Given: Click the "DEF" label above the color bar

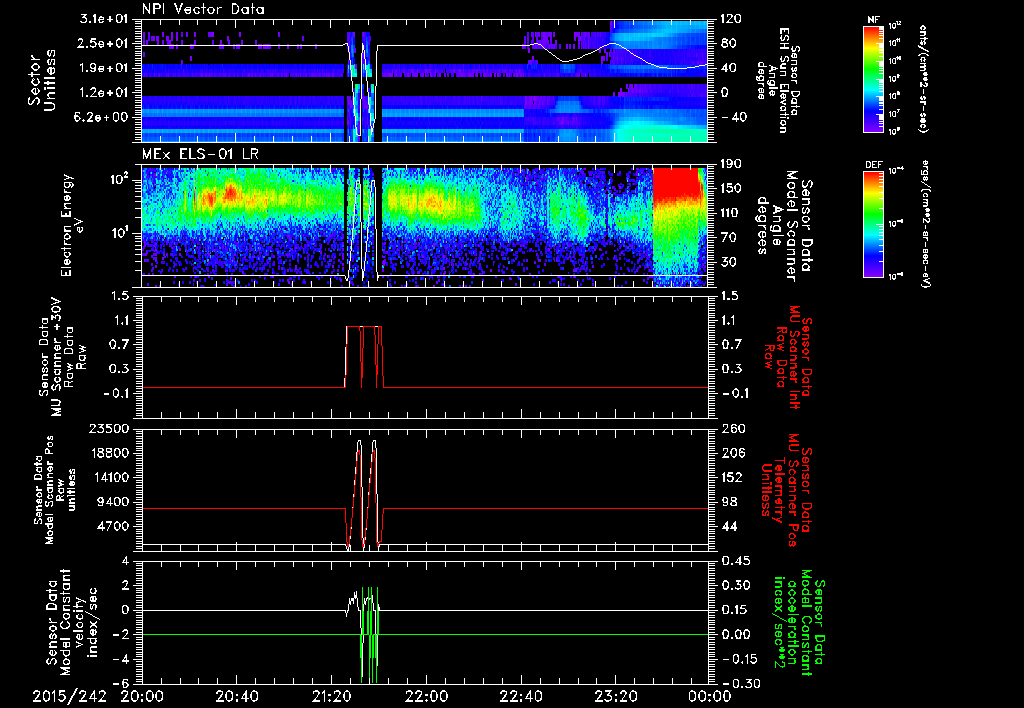Looking at the screenshot, I should (874, 165).
